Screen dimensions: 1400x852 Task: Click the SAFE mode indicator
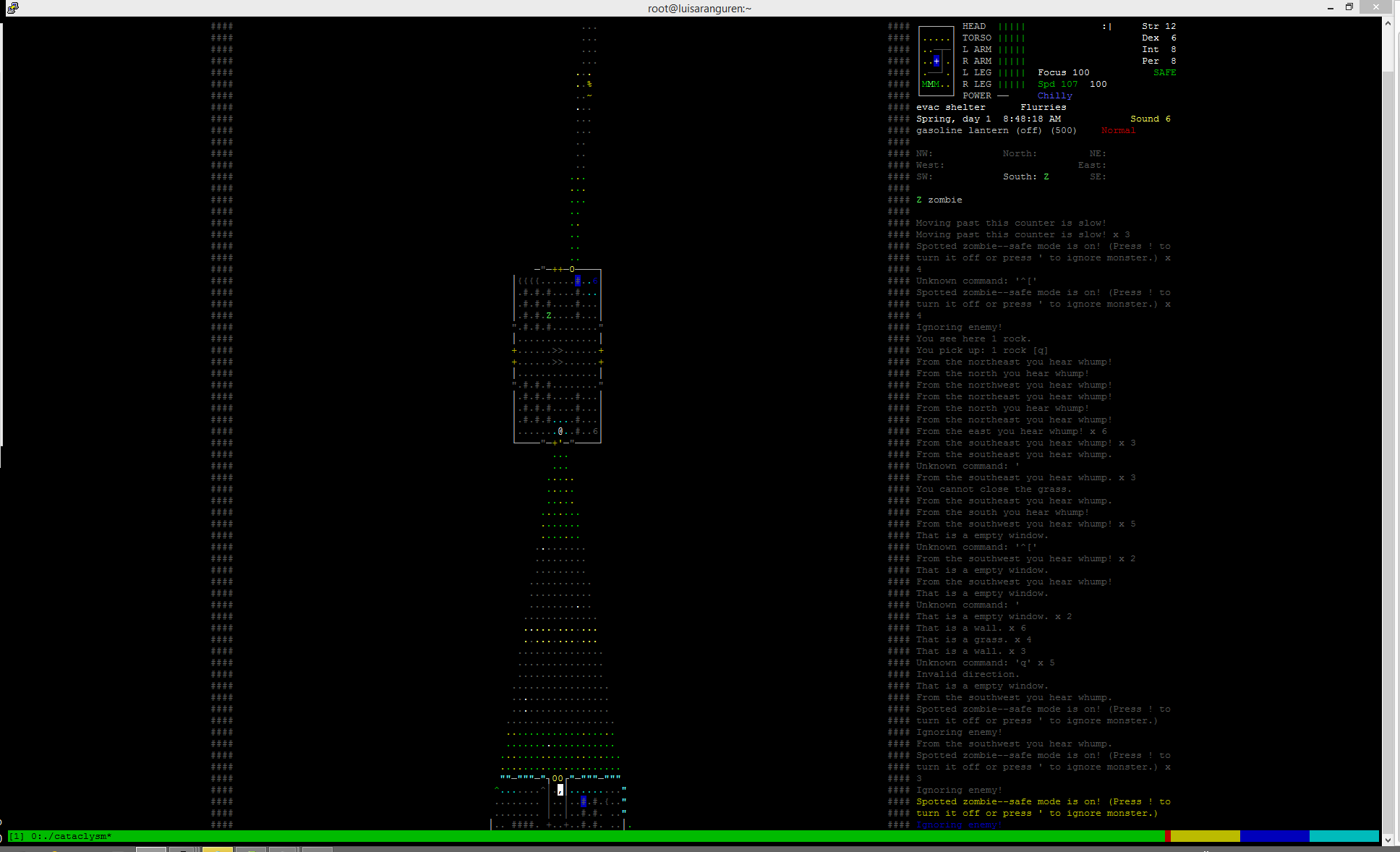[x=1164, y=72]
